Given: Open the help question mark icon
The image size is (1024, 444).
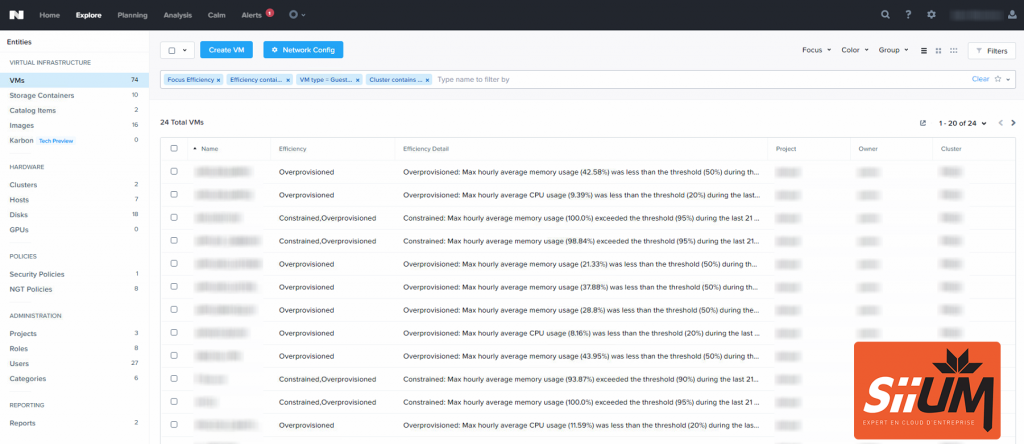Looking at the screenshot, I should click(x=908, y=15).
